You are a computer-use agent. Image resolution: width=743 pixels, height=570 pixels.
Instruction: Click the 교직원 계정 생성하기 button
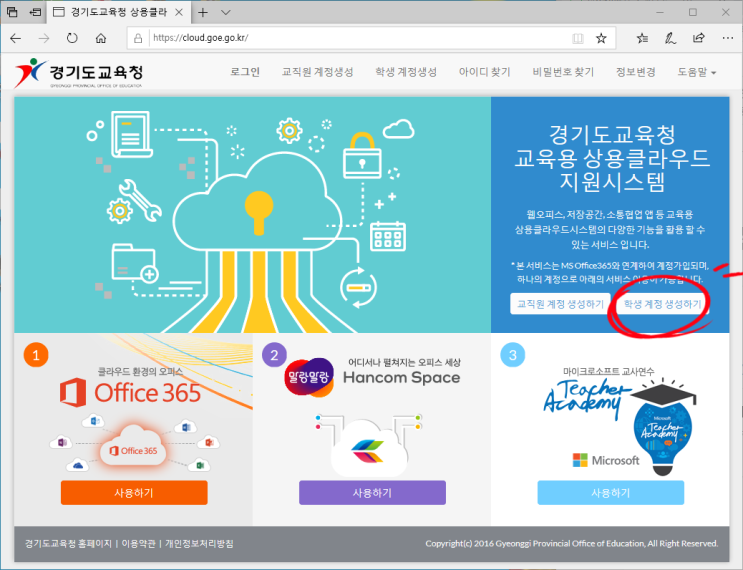point(560,304)
